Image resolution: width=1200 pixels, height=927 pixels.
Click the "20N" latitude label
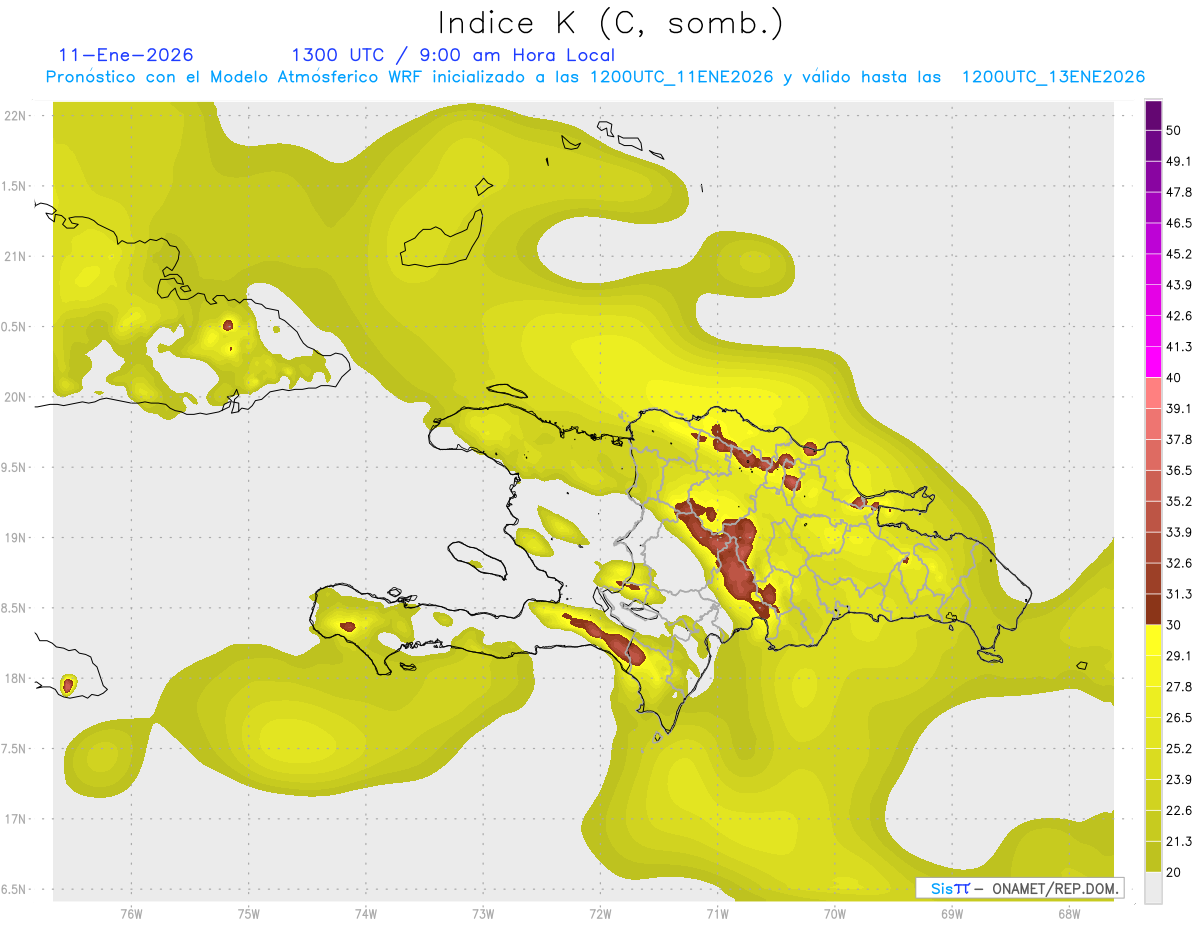click(x=15, y=397)
